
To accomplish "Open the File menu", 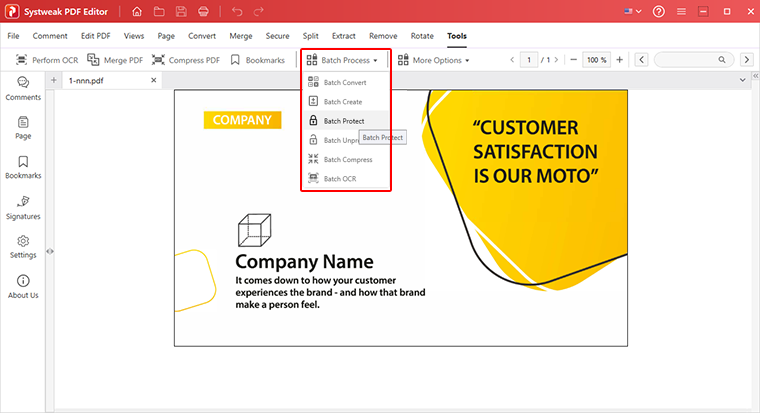I will tap(14, 36).
